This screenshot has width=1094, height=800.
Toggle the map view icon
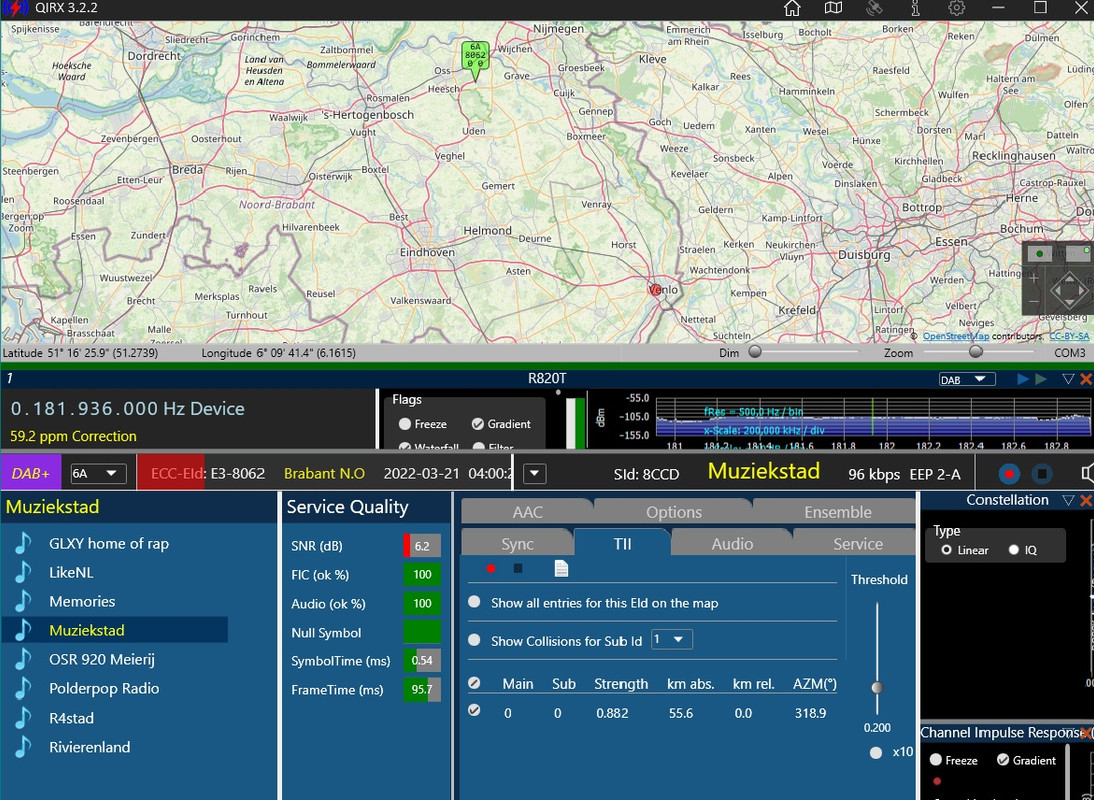pos(833,8)
